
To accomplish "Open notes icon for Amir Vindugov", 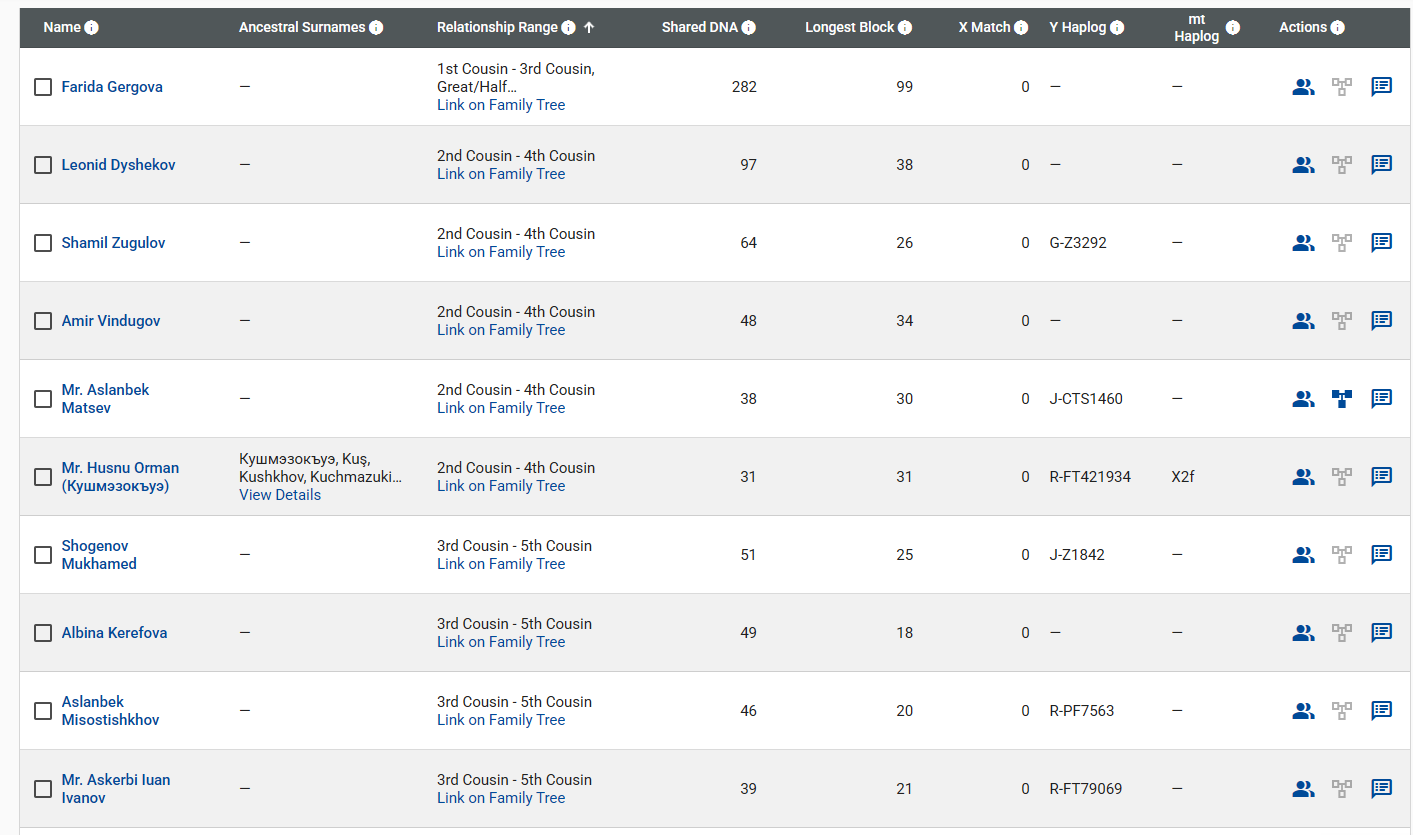I will point(1381,321).
